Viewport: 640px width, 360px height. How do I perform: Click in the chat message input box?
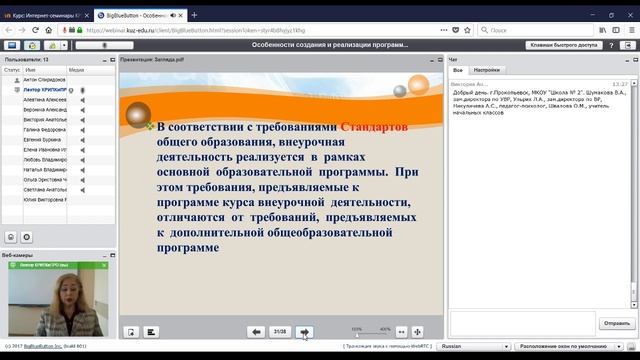[x=523, y=324]
